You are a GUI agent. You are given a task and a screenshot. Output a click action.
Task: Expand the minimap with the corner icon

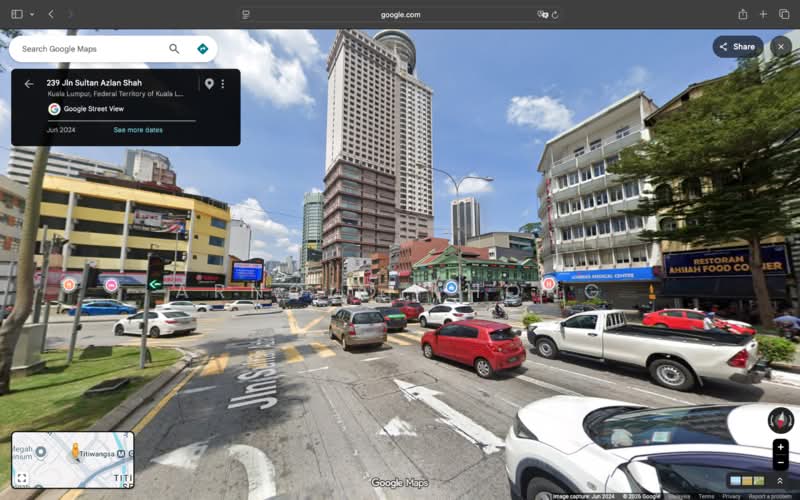(x=21, y=479)
